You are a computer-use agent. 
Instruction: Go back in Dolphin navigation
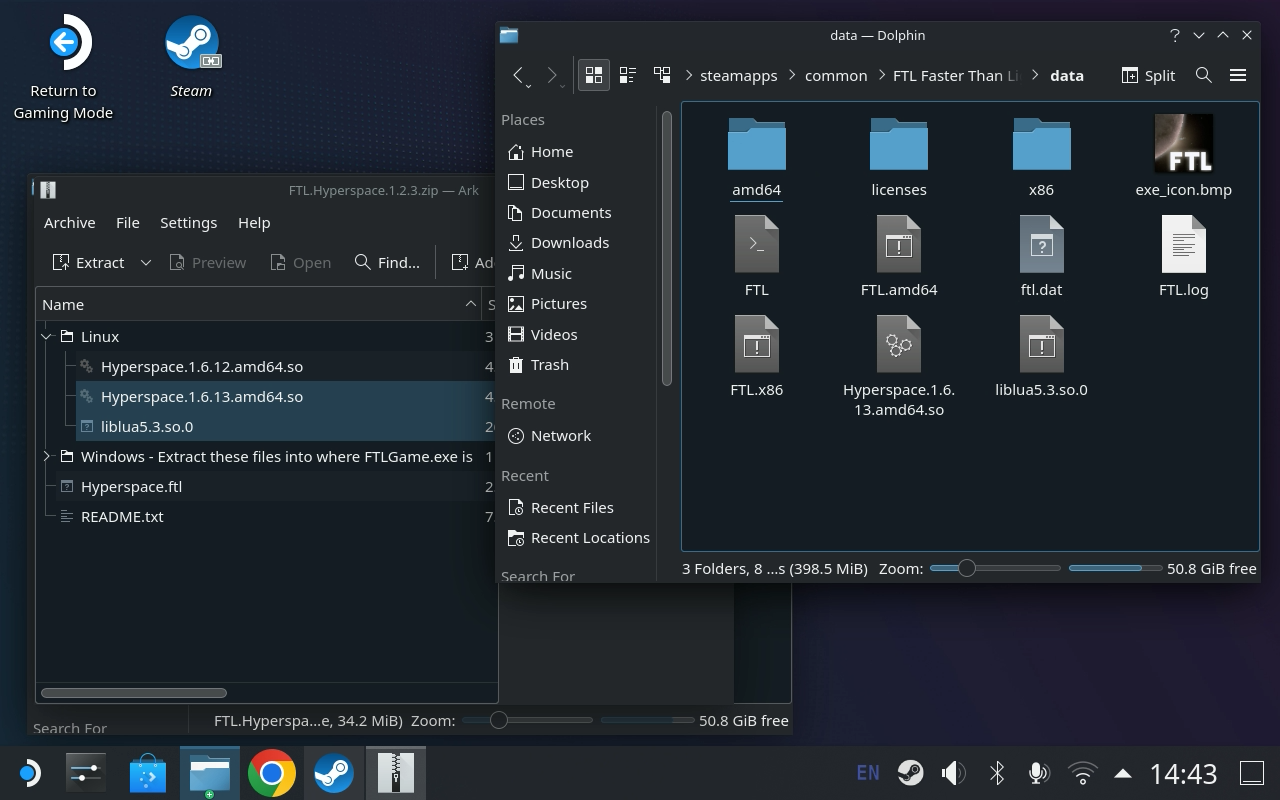click(x=519, y=75)
